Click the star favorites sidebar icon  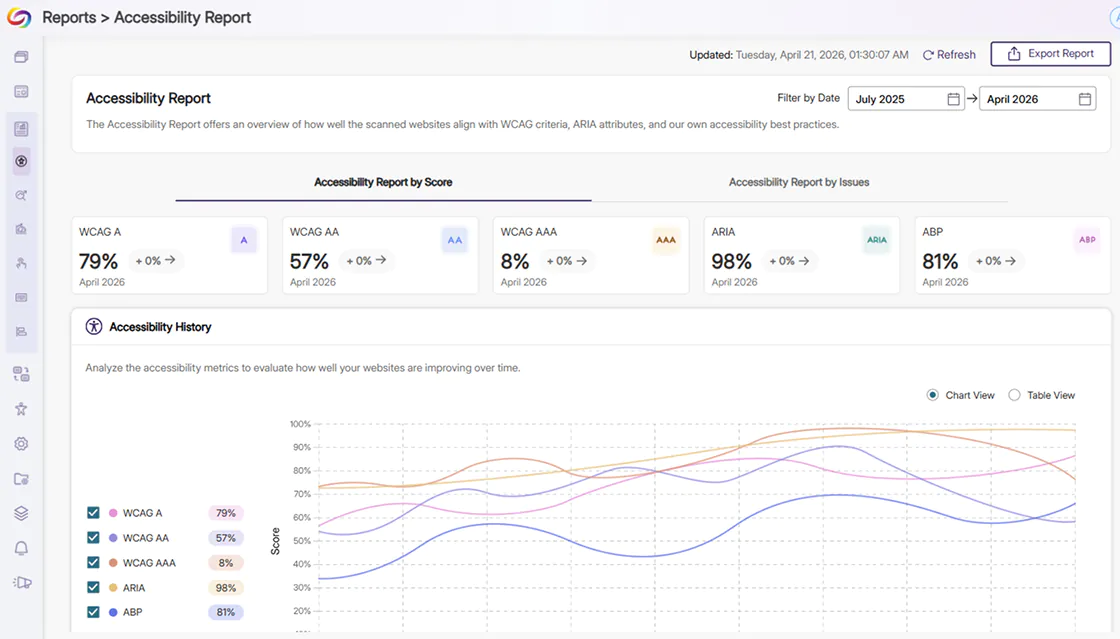click(x=21, y=408)
